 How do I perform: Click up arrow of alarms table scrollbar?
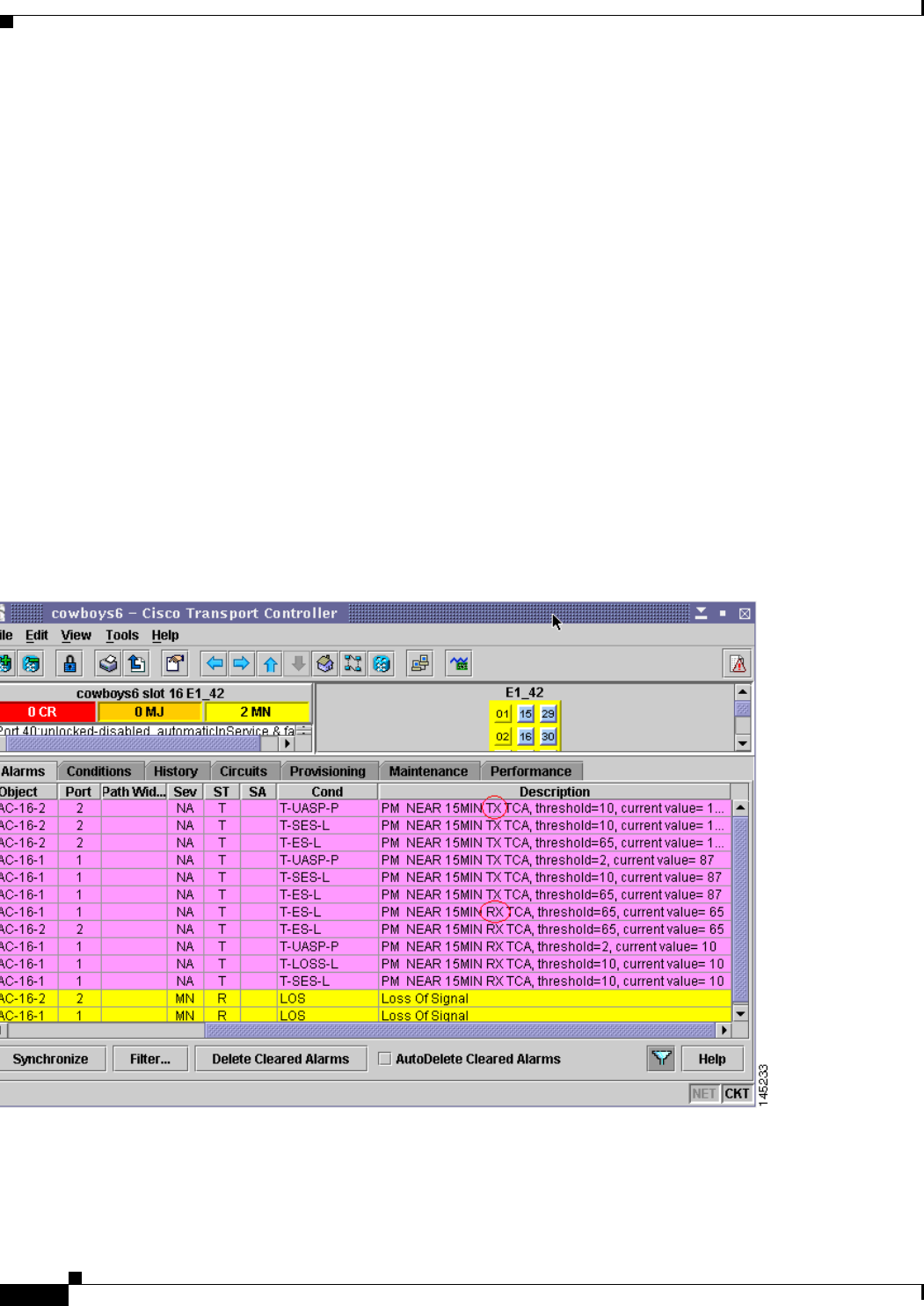pos(740,807)
